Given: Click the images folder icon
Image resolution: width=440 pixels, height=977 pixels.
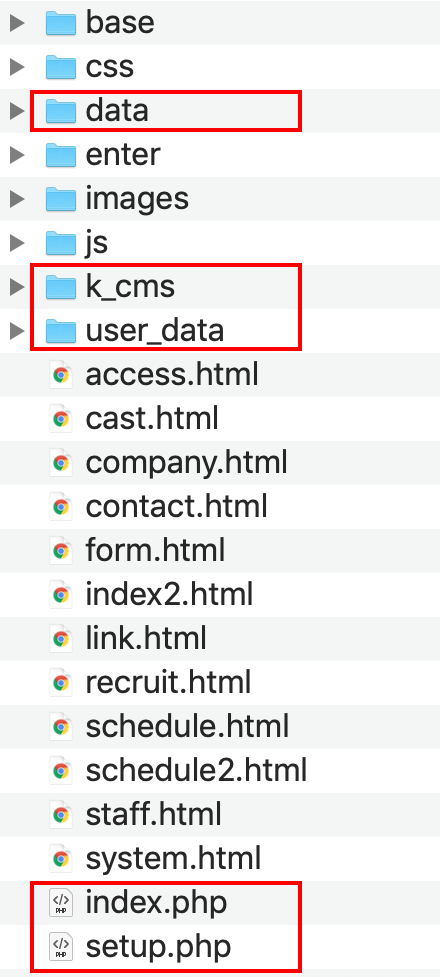Looking at the screenshot, I should [x=61, y=199].
